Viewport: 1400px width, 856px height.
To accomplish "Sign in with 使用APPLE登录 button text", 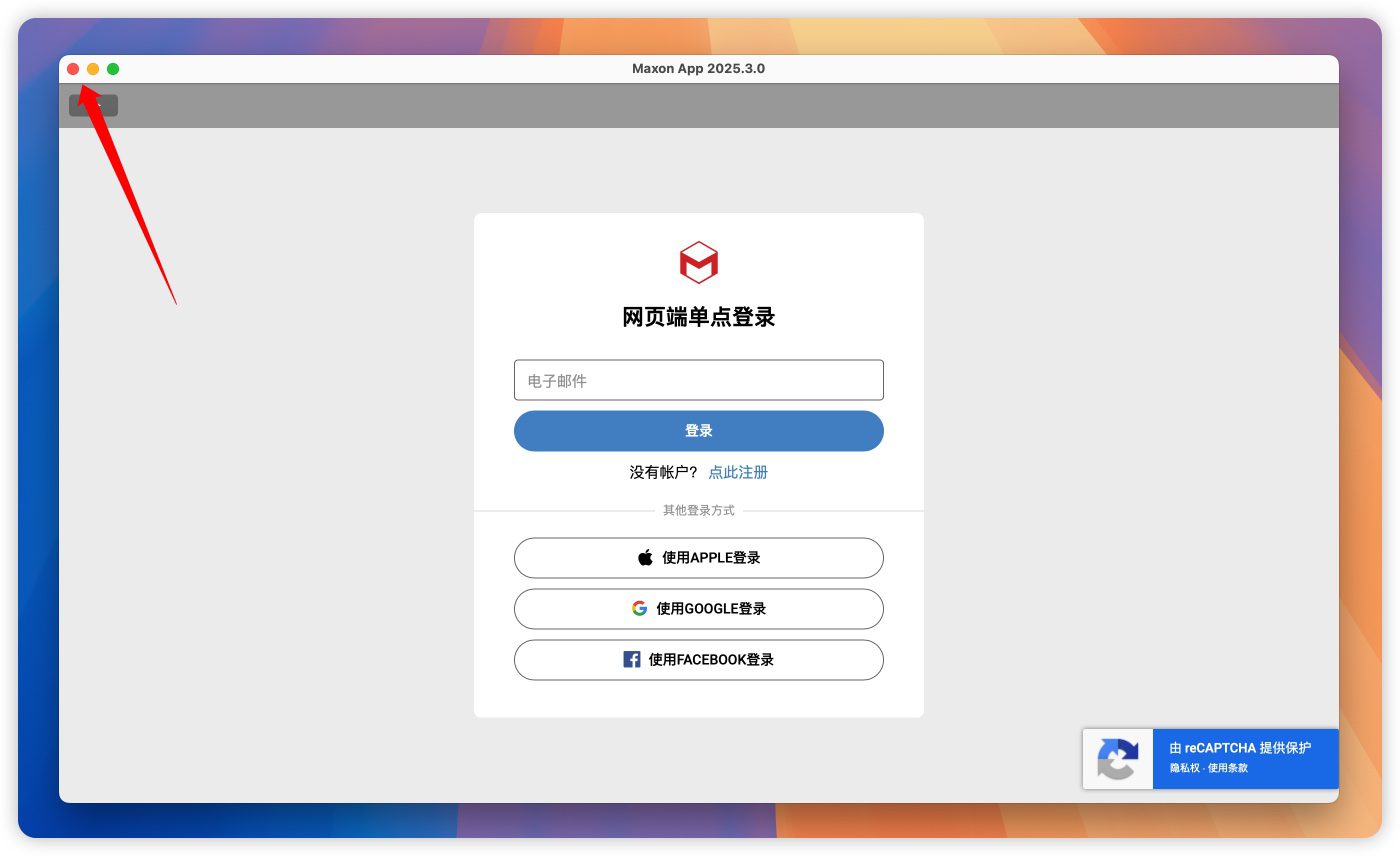I will (x=711, y=558).
